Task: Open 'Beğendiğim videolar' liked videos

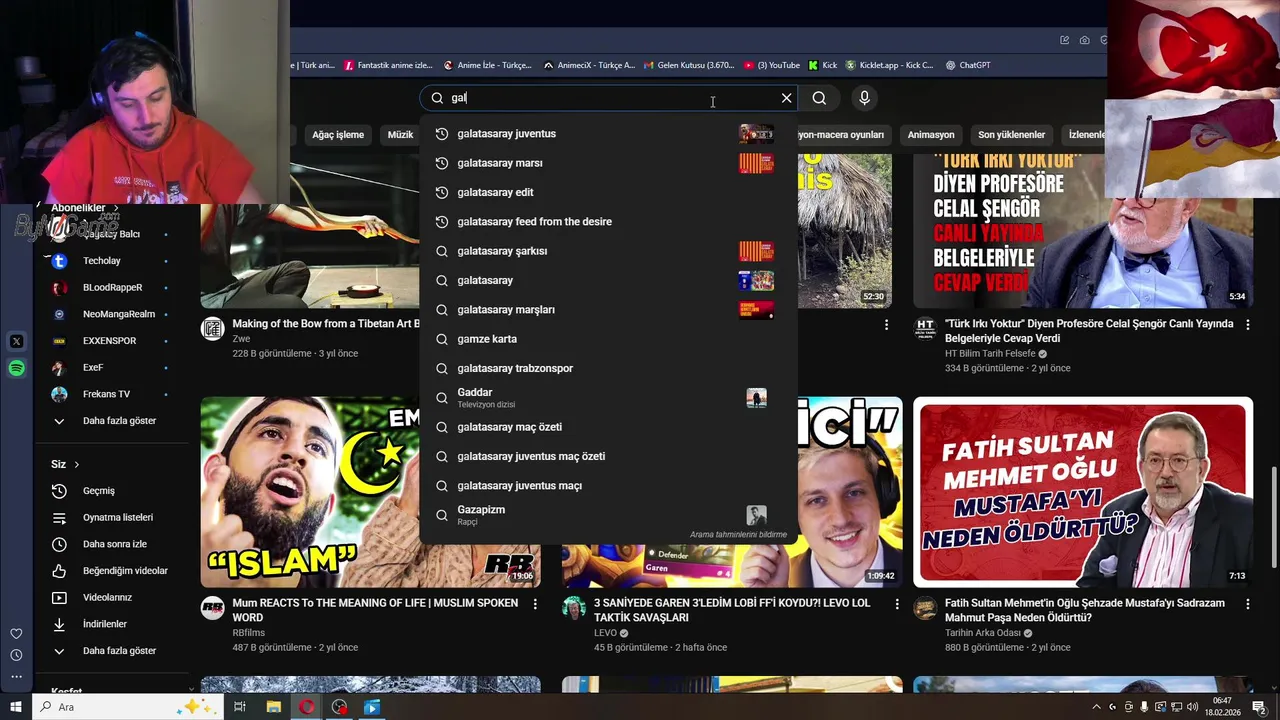Action: pos(110,571)
